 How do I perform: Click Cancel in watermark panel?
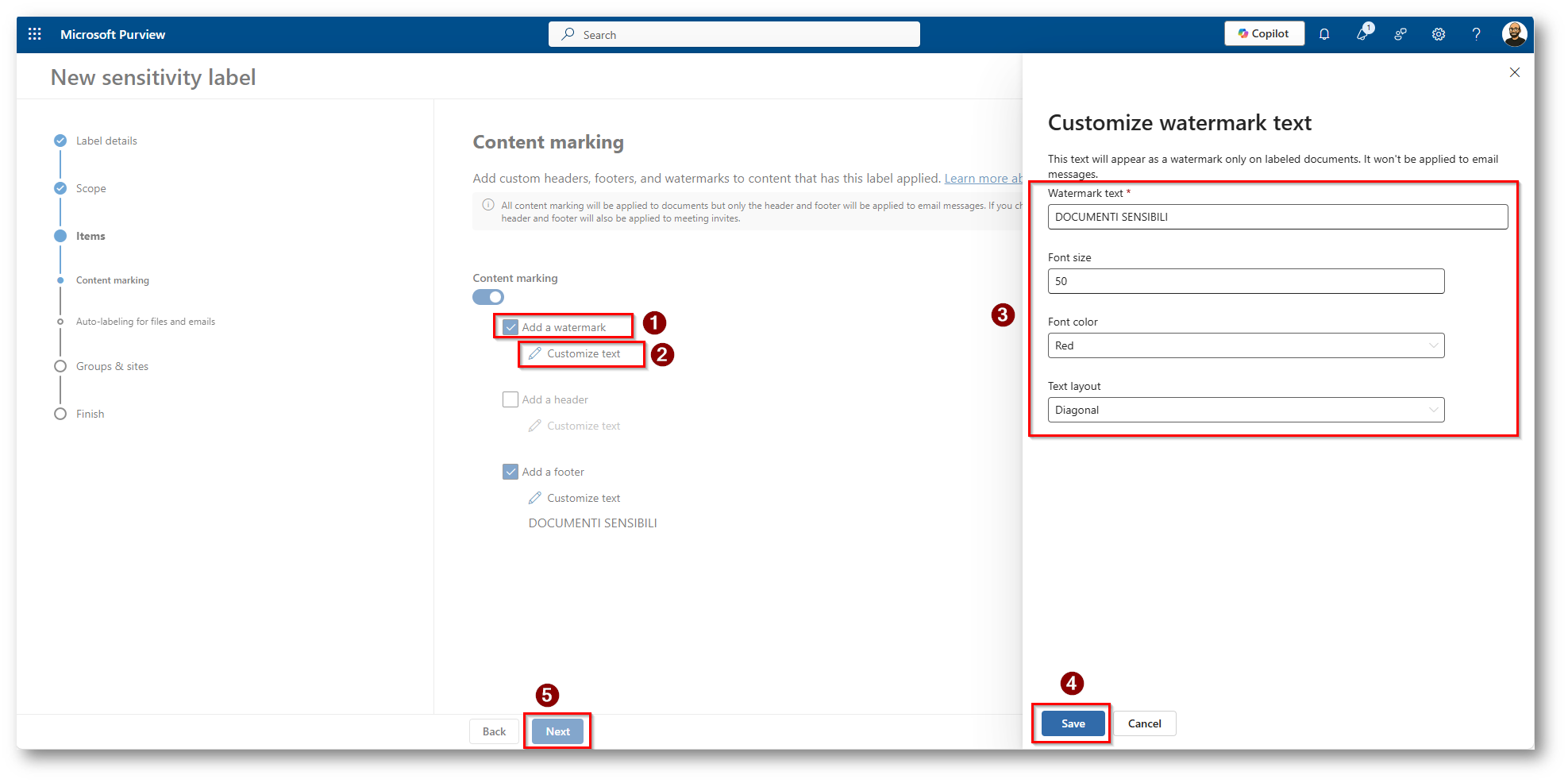click(1144, 723)
